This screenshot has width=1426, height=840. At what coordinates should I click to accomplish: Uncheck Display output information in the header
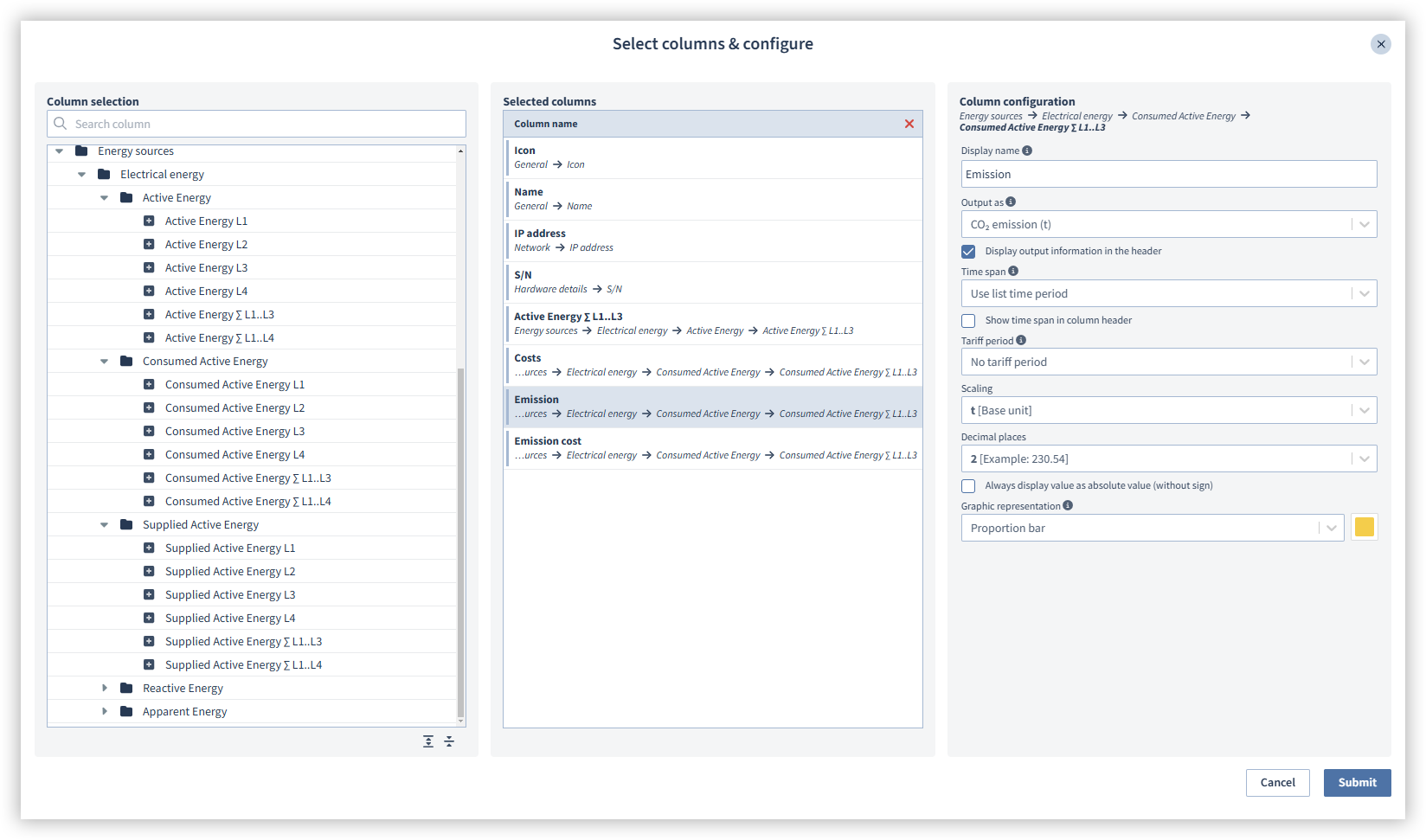pos(968,252)
